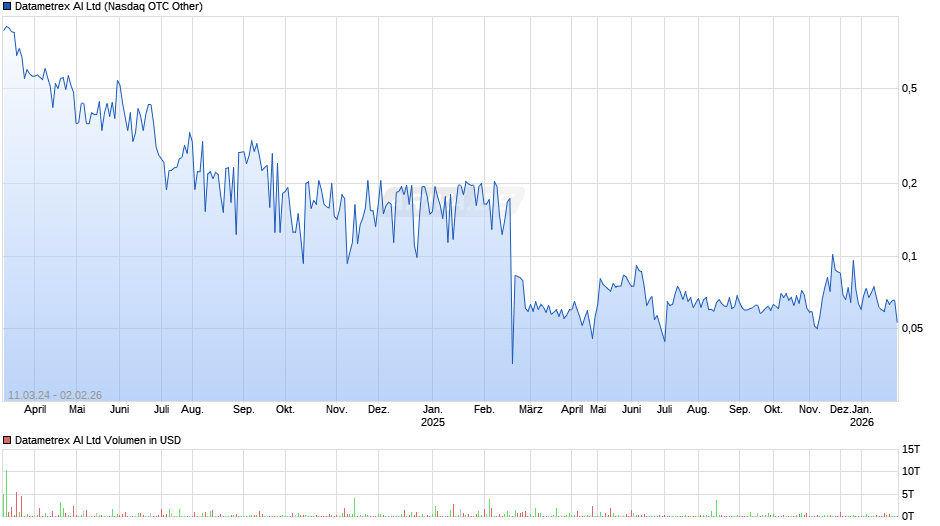Click the 15T volume axis label

(911, 450)
